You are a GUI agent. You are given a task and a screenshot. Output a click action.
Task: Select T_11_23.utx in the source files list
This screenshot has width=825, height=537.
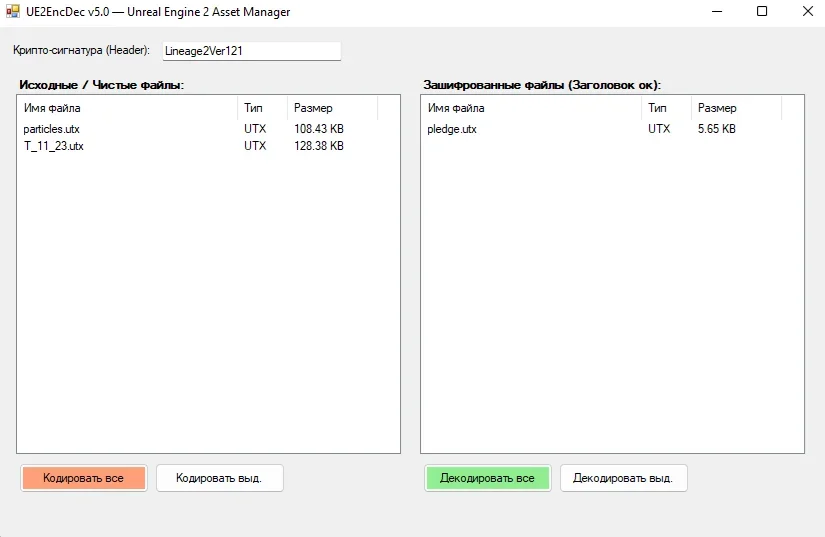[x=54, y=146]
